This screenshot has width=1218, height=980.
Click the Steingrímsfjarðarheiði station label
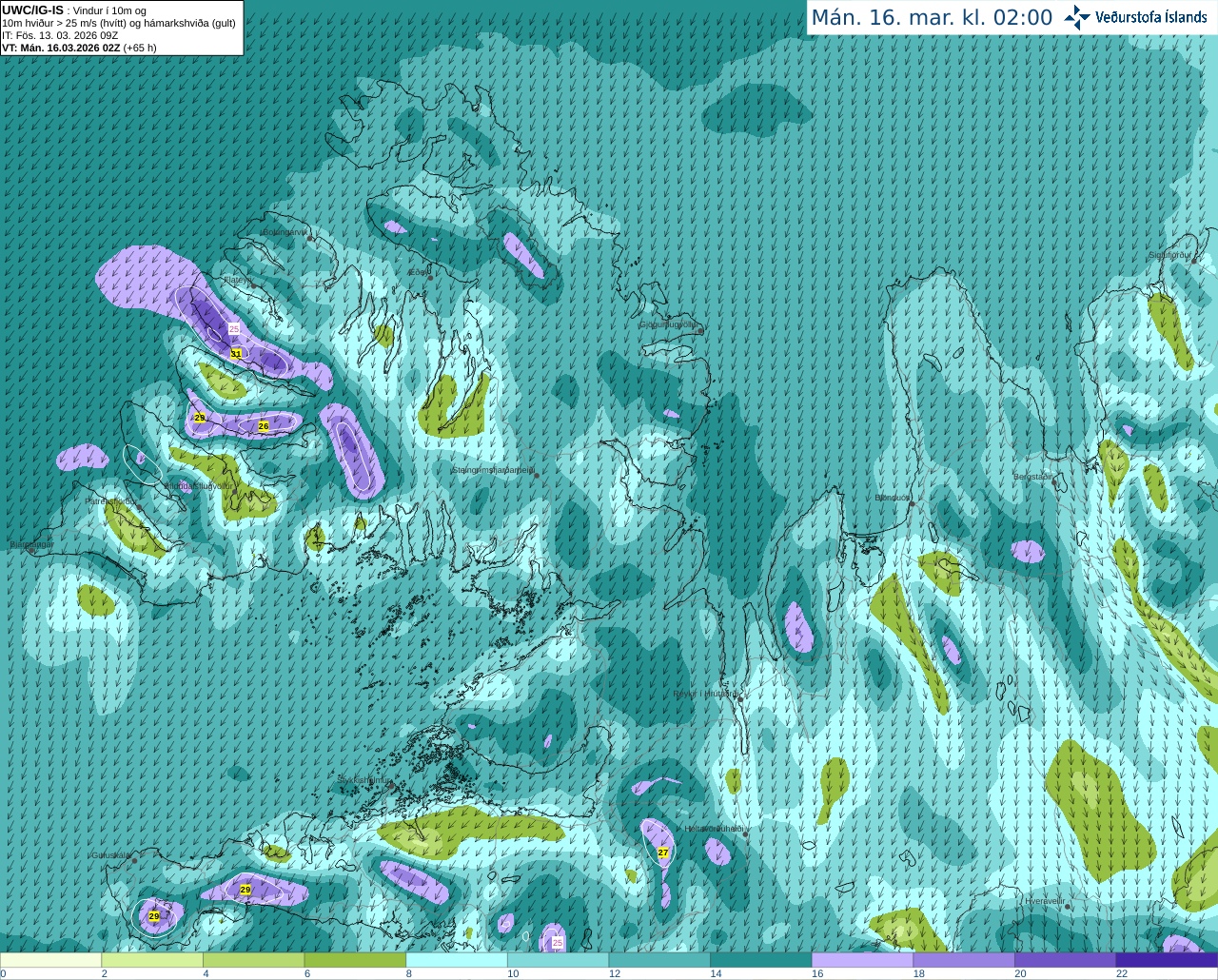pyautogui.click(x=492, y=470)
